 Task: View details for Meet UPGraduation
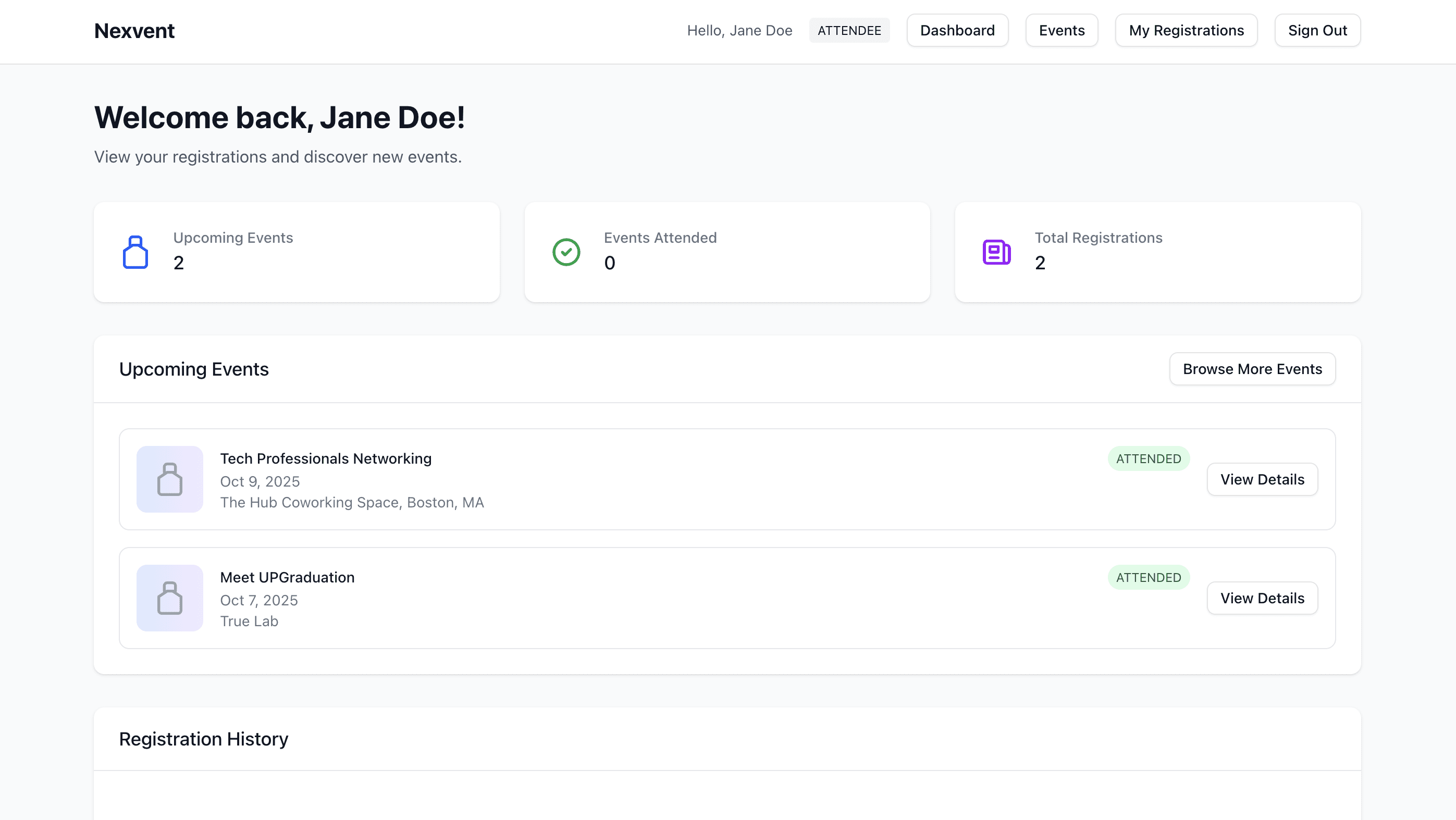(1262, 598)
